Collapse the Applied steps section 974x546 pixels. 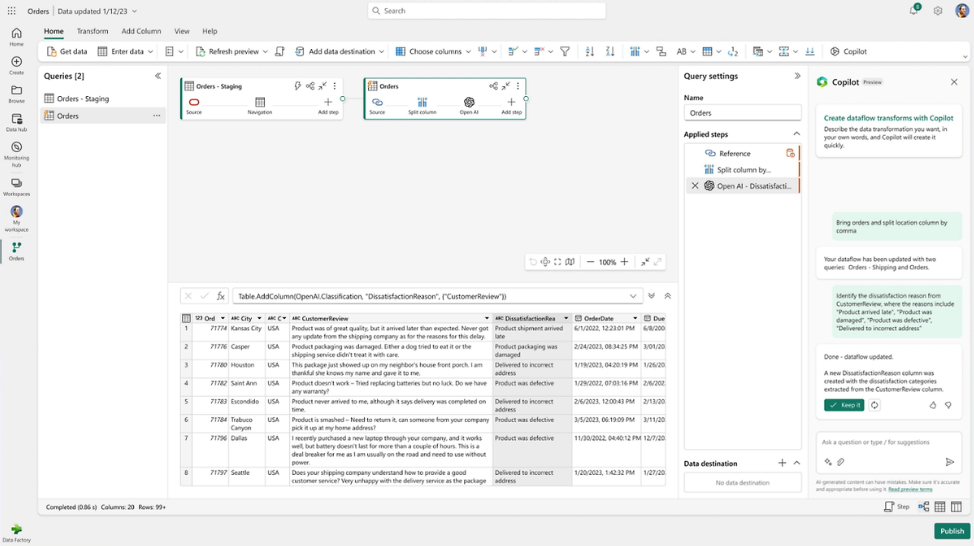pyautogui.click(x=796, y=134)
